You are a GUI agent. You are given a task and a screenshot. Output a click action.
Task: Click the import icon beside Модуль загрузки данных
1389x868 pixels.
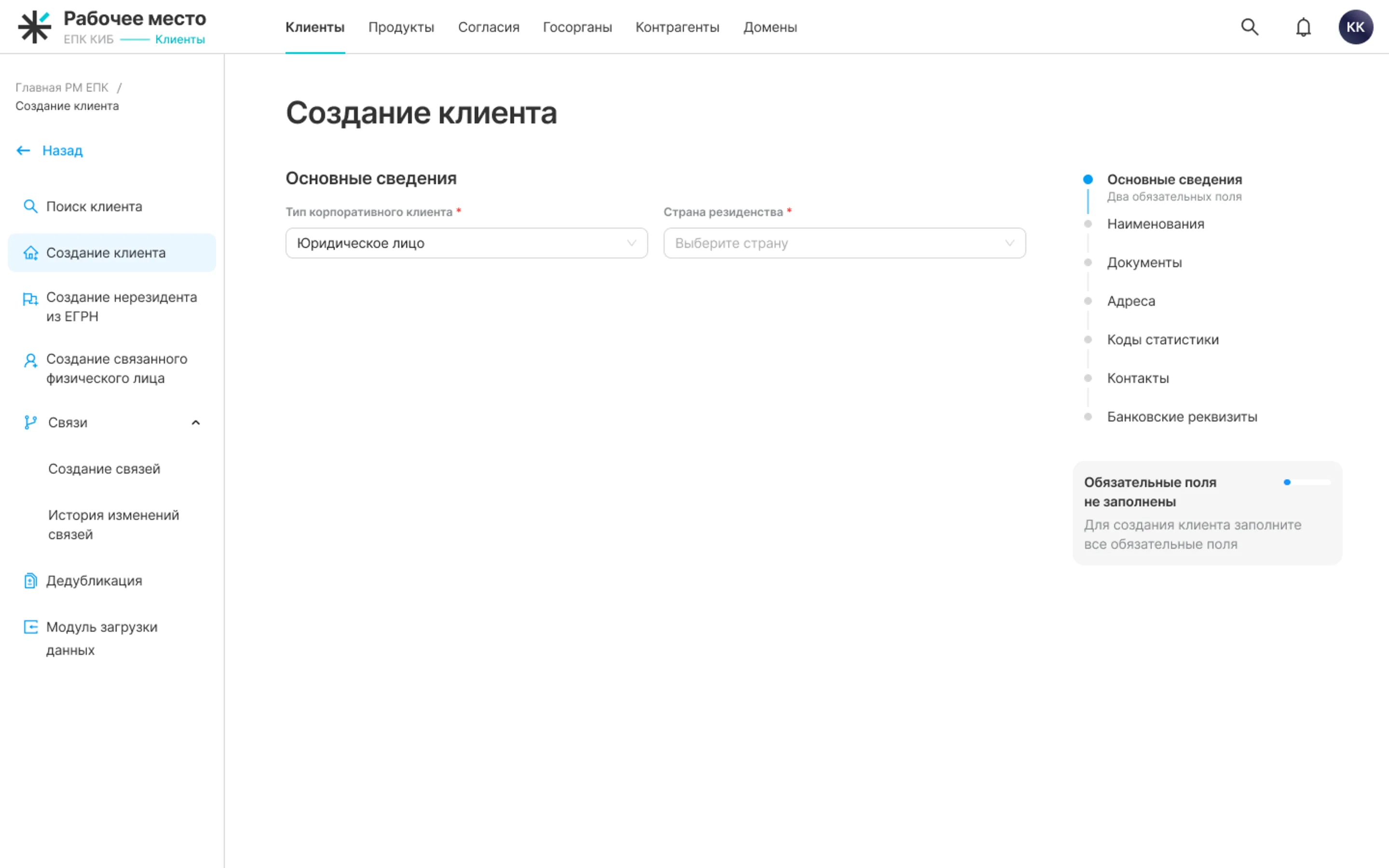30,627
